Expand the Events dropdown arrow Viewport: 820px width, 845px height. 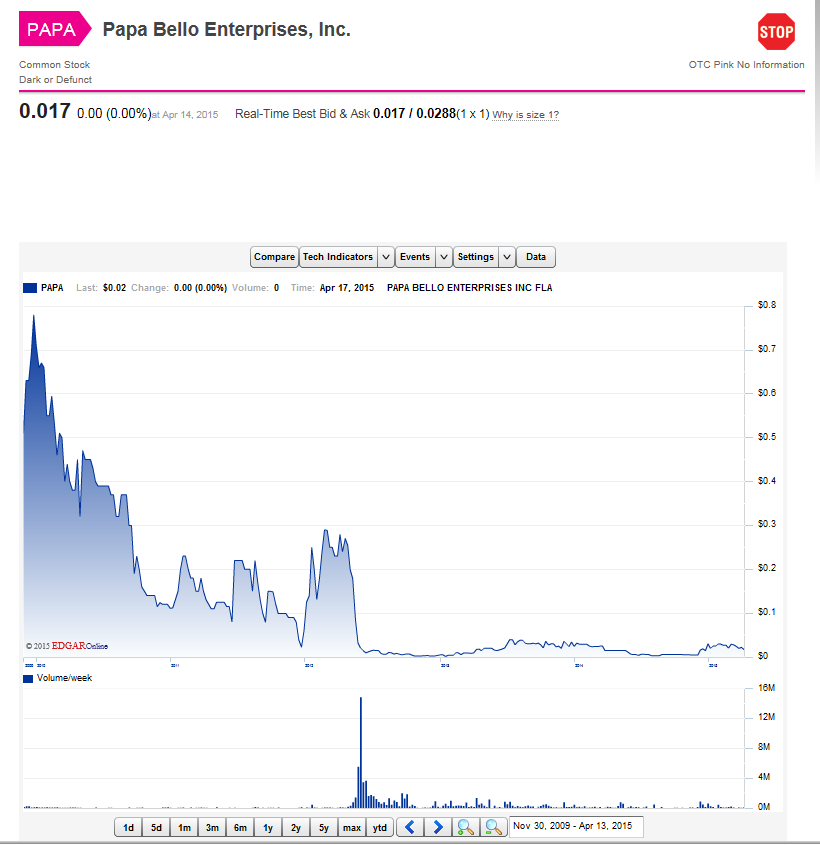click(x=443, y=257)
